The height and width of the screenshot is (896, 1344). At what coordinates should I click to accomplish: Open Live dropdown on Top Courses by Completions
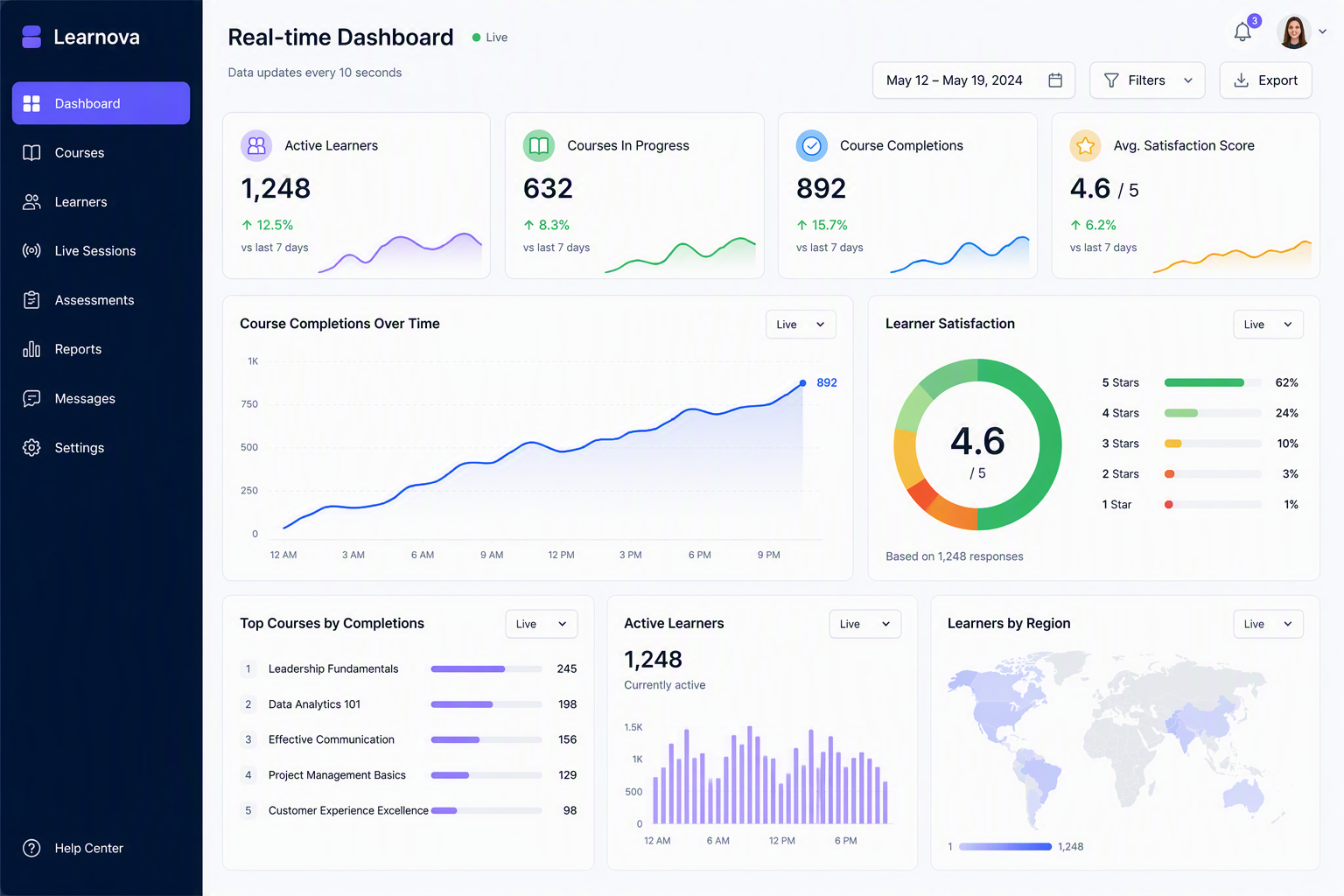542,624
